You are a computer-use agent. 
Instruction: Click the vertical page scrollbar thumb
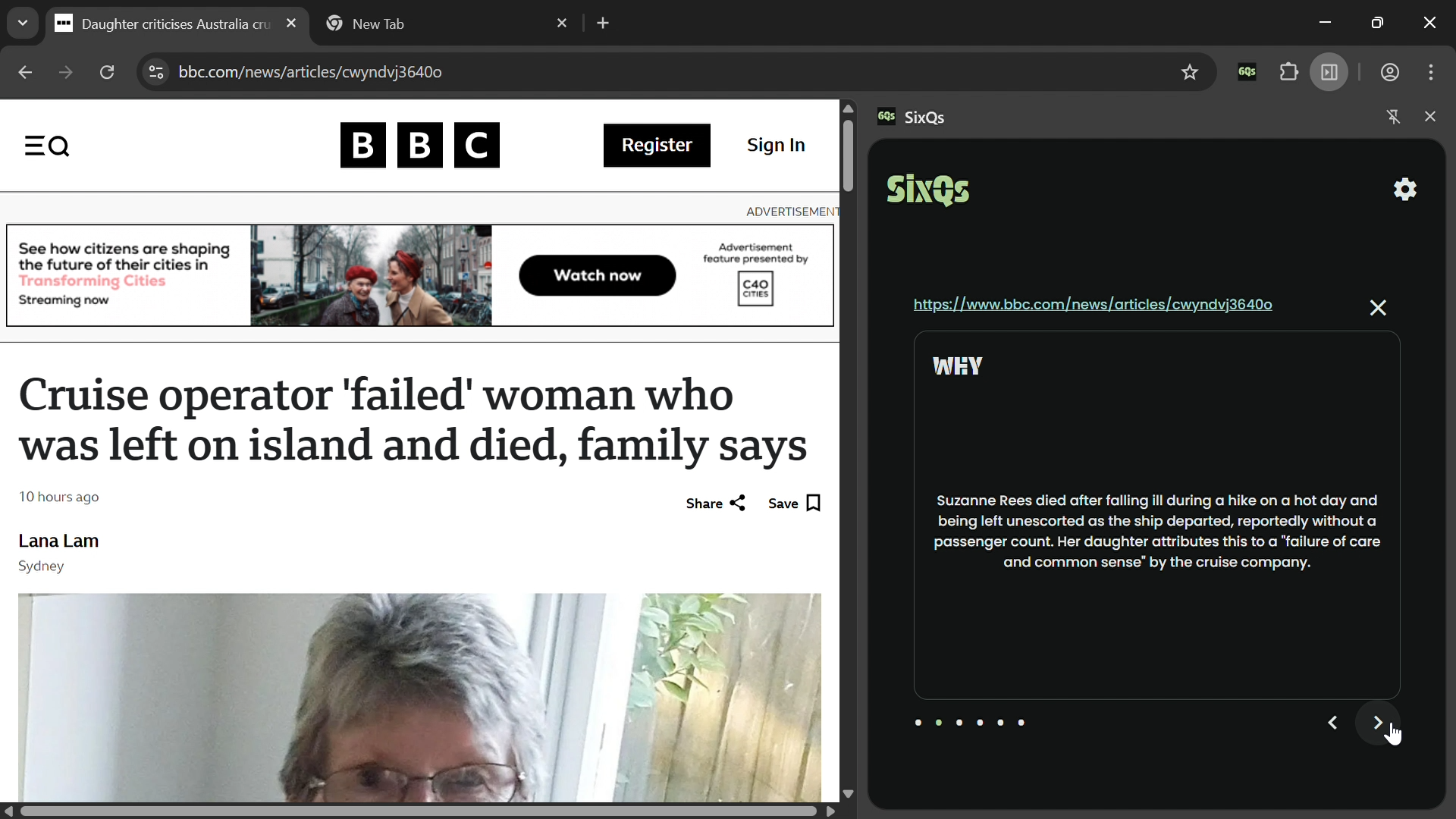848,155
